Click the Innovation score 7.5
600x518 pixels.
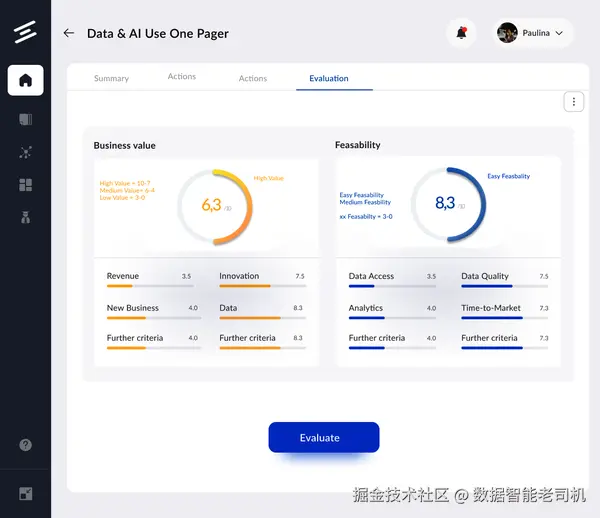(300, 276)
